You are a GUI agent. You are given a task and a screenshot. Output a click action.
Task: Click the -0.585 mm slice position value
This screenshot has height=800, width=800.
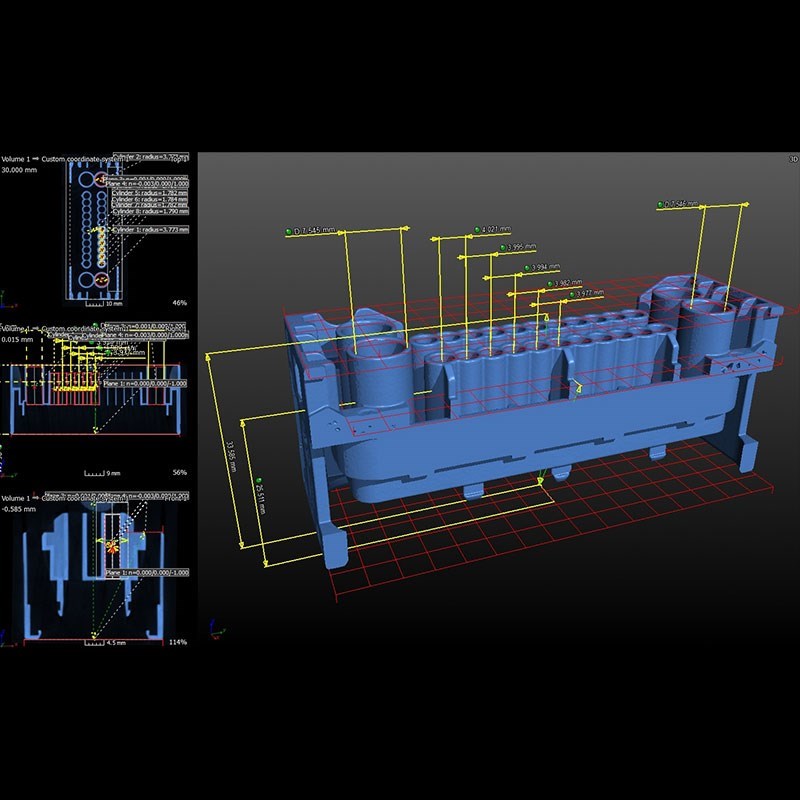click(18, 509)
